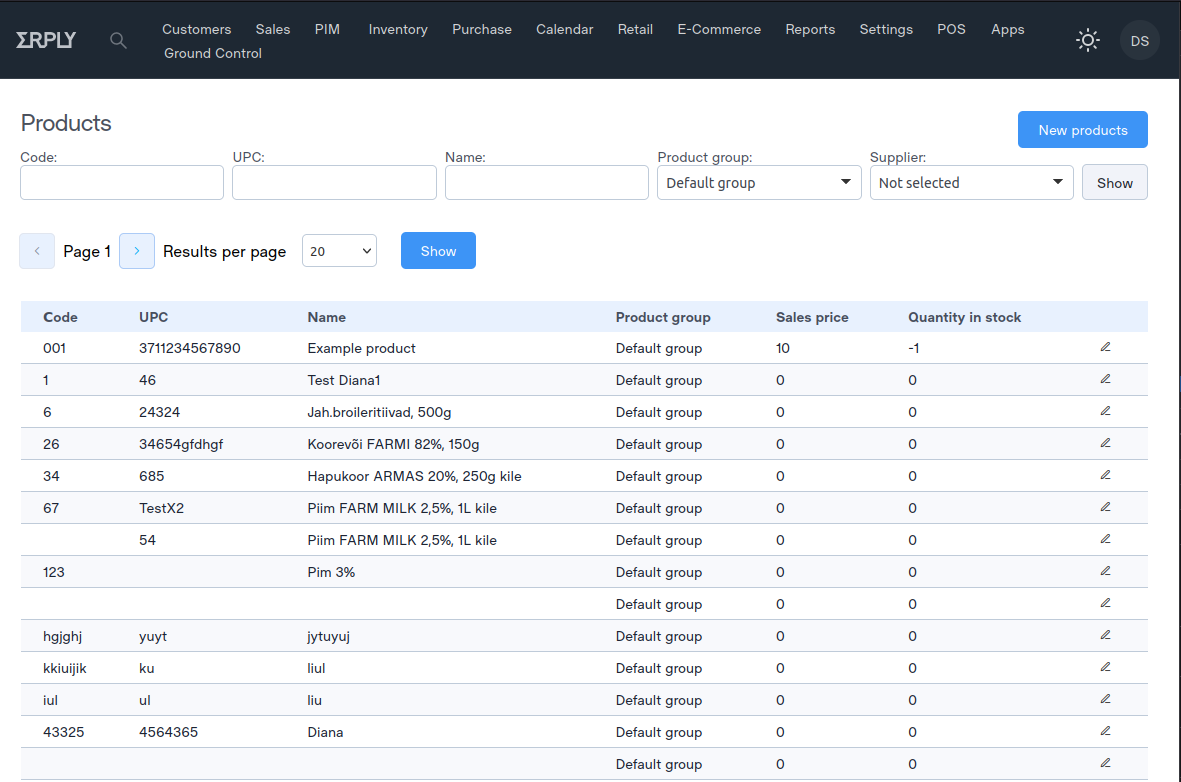Screen dimensions: 1181x782
Task: Go to previous page of results
Action: coord(37,251)
